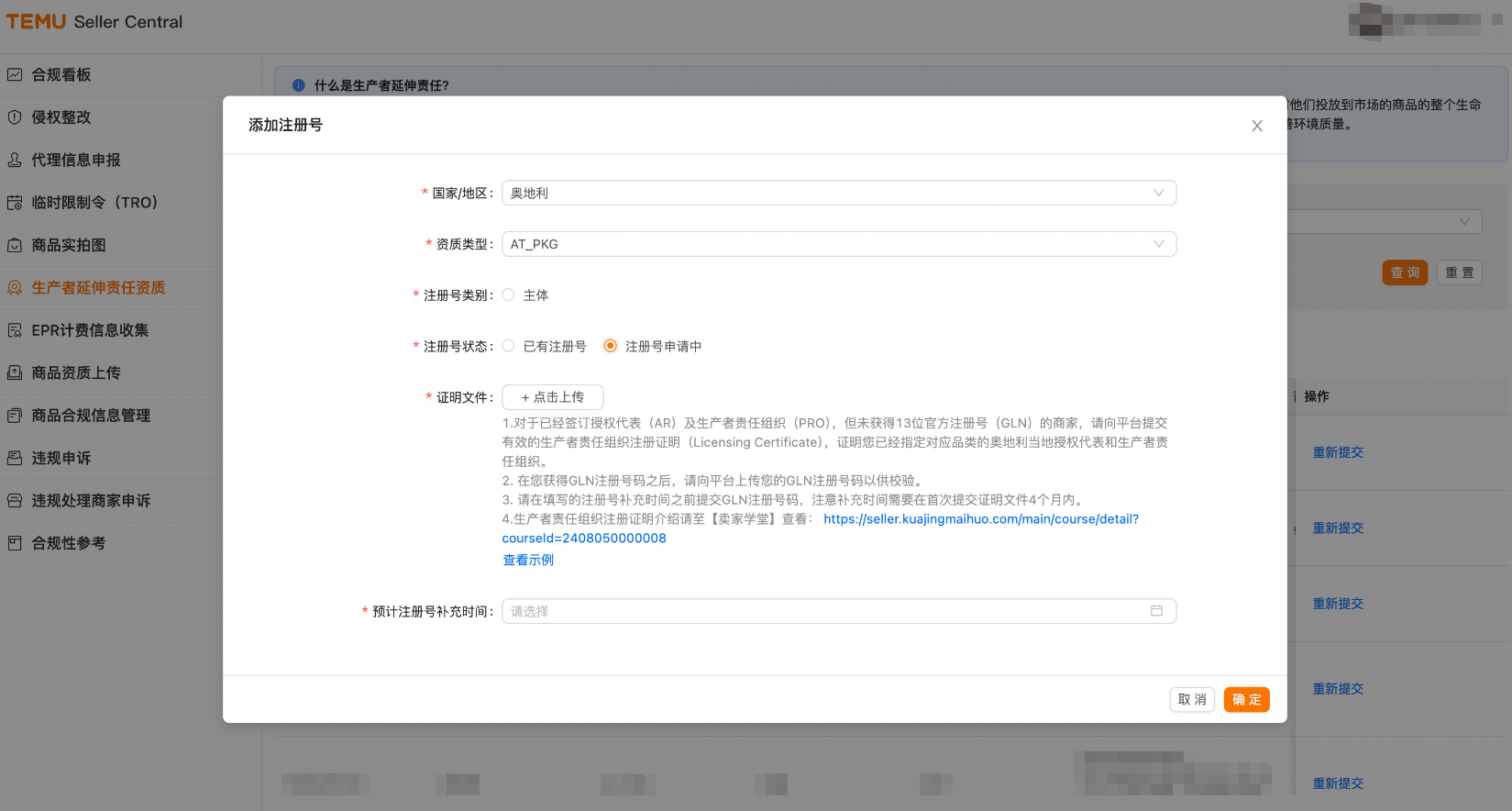Click the 什么是生产者延伸责任? heading
1512x811 pixels.
coord(381,85)
